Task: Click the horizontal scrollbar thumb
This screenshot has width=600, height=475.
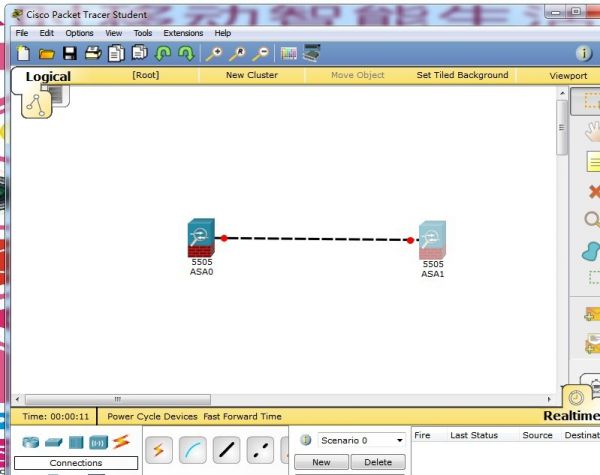Action: pos(118,399)
